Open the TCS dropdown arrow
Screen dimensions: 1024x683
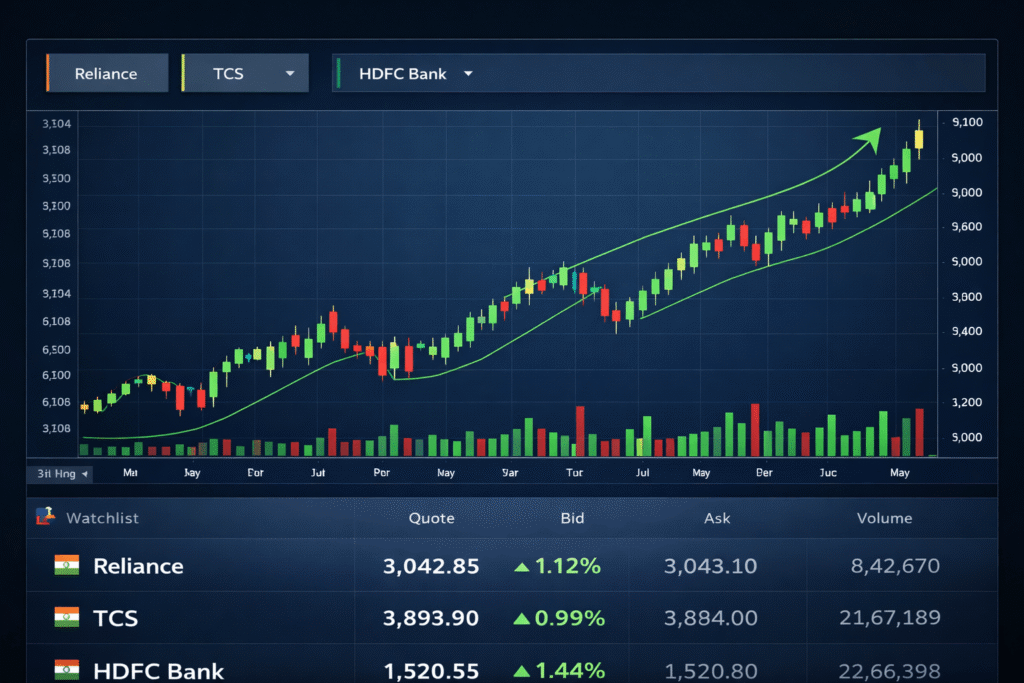(290, 72)
